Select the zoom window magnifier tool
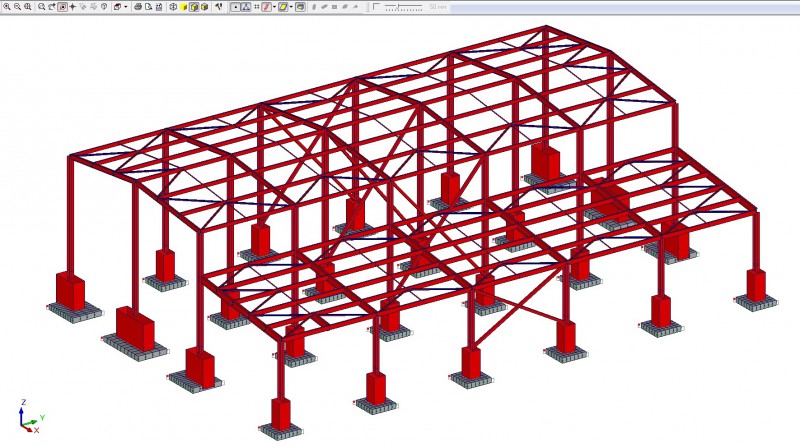The height and width of the screenshot is (447, 800). click(41, 7)
